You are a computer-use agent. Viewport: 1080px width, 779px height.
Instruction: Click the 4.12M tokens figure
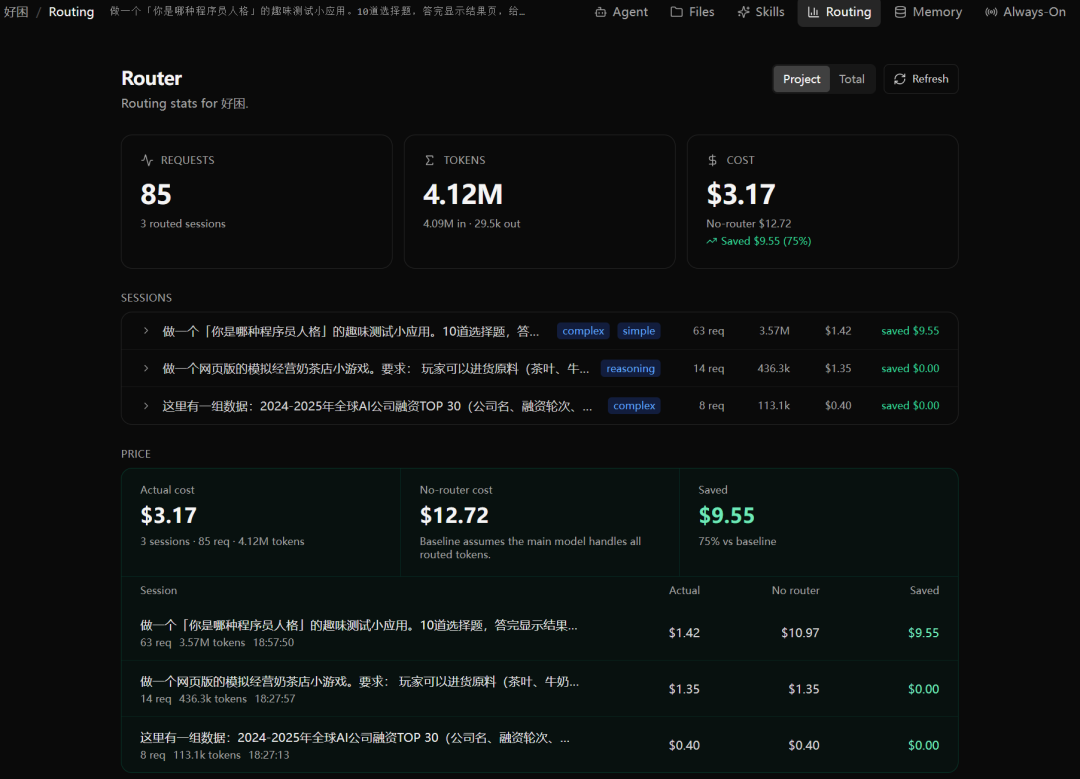[x=463, y=194]
